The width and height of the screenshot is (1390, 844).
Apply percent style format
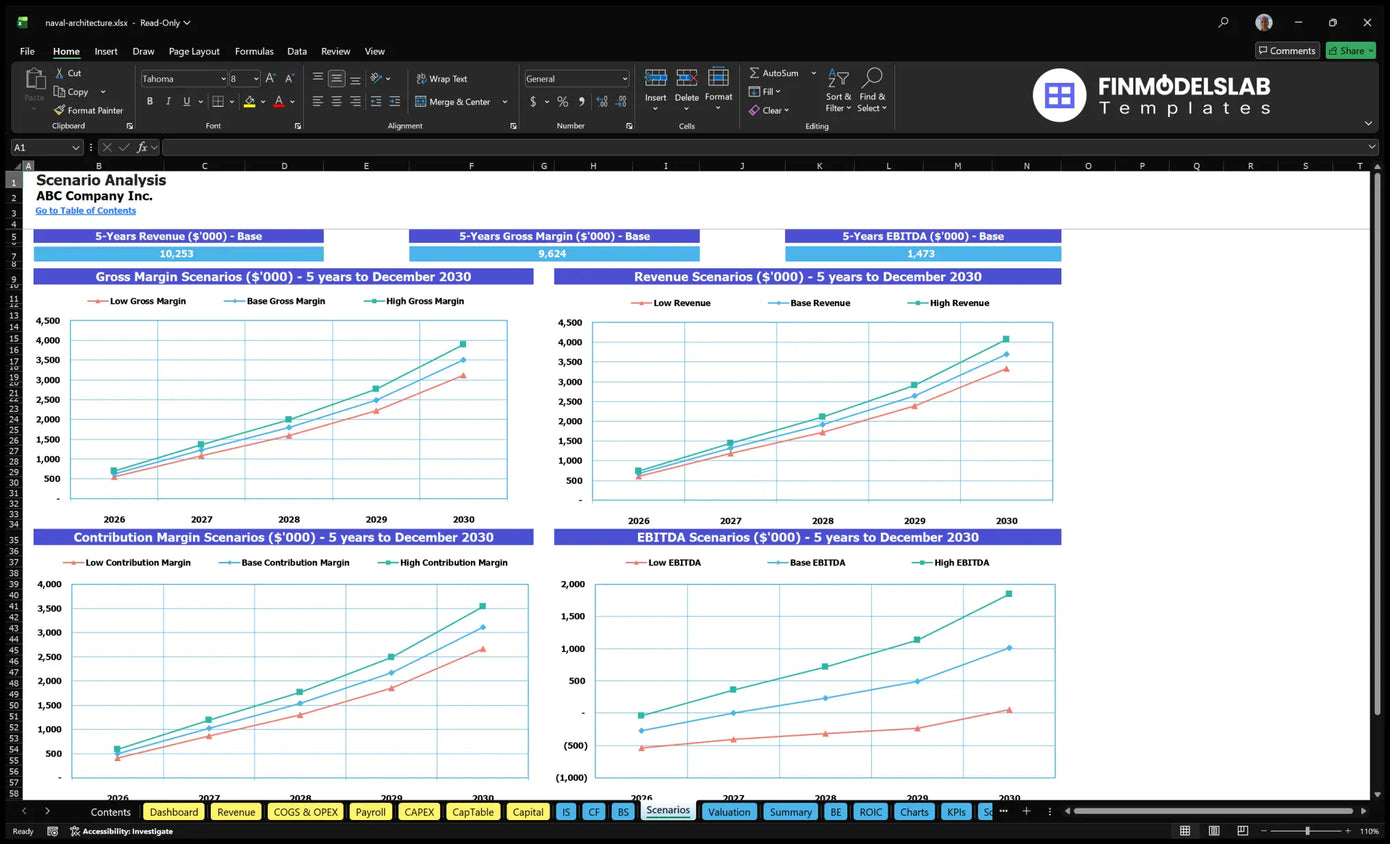pyautogui.click(x=562, y=101)
